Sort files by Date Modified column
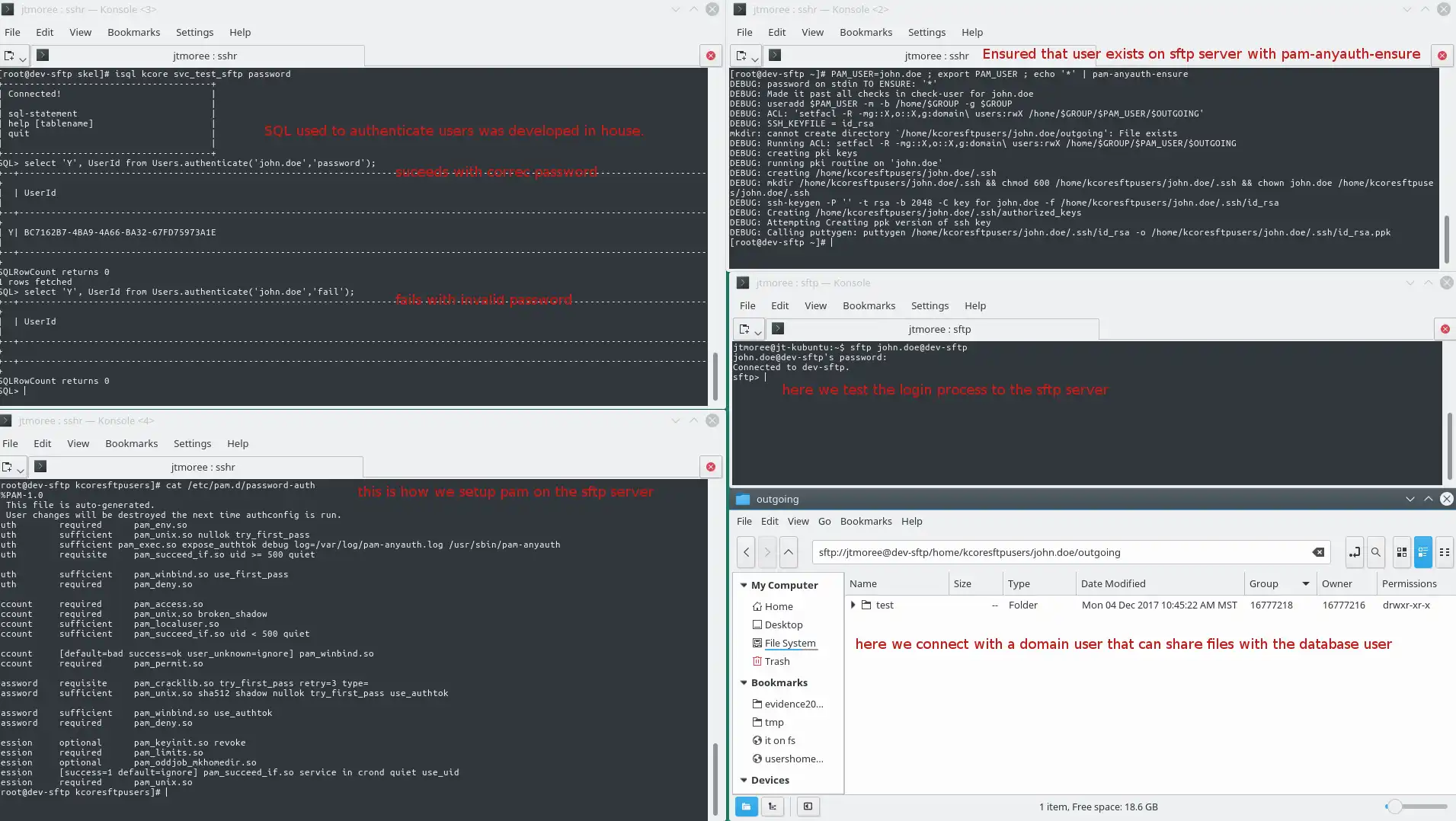Viewport: 1456px width, 821px height. 1160,583
